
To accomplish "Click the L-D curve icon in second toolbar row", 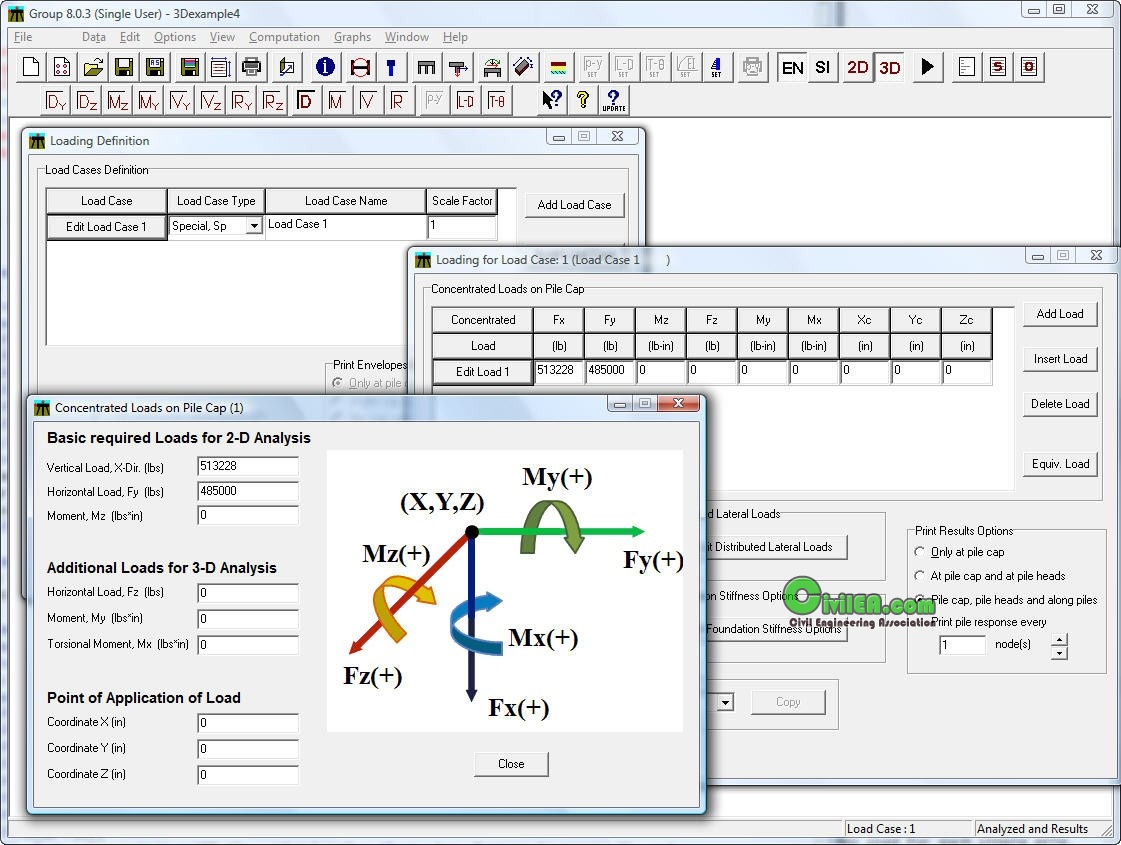I will (465, 102).
